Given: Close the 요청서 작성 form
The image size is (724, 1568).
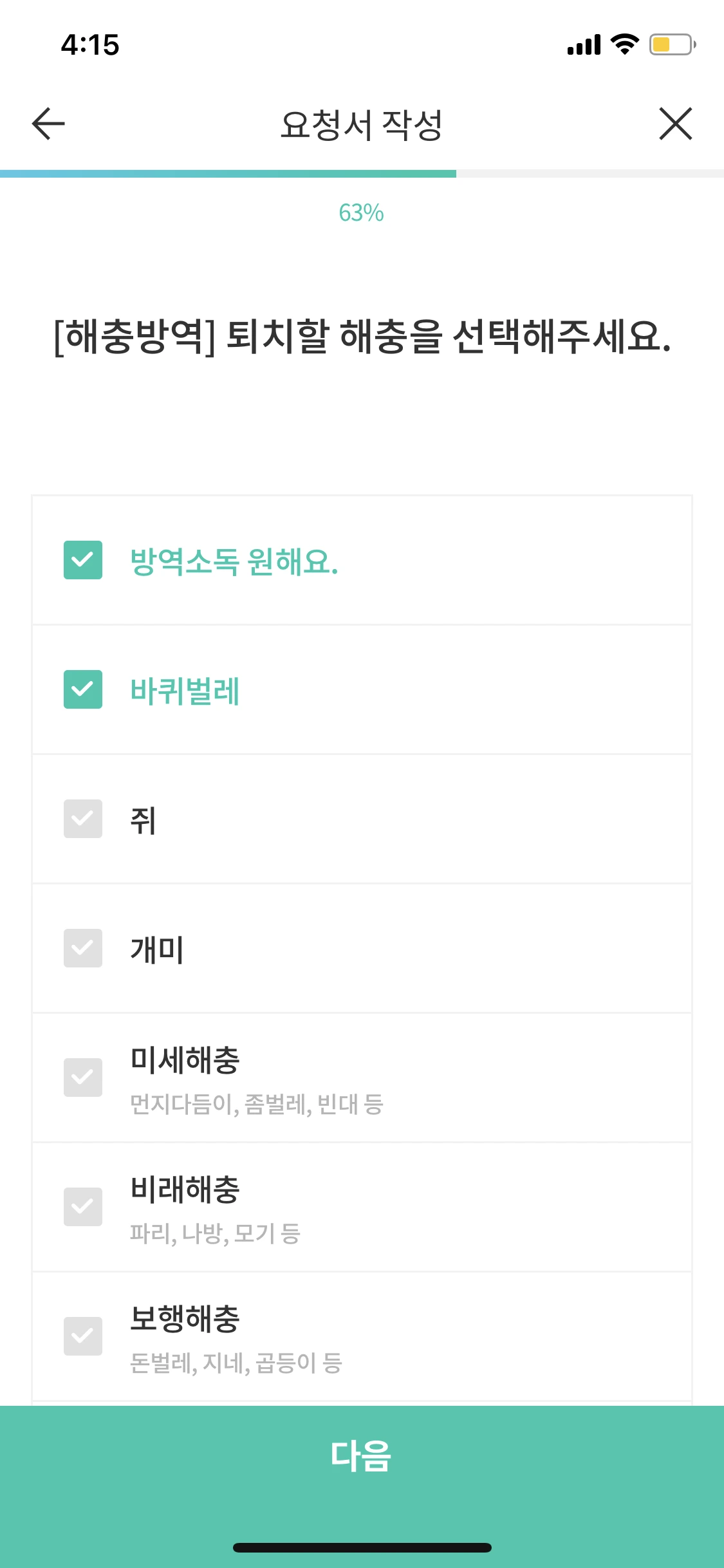Looking at the screenshot, I should point(676,124).
